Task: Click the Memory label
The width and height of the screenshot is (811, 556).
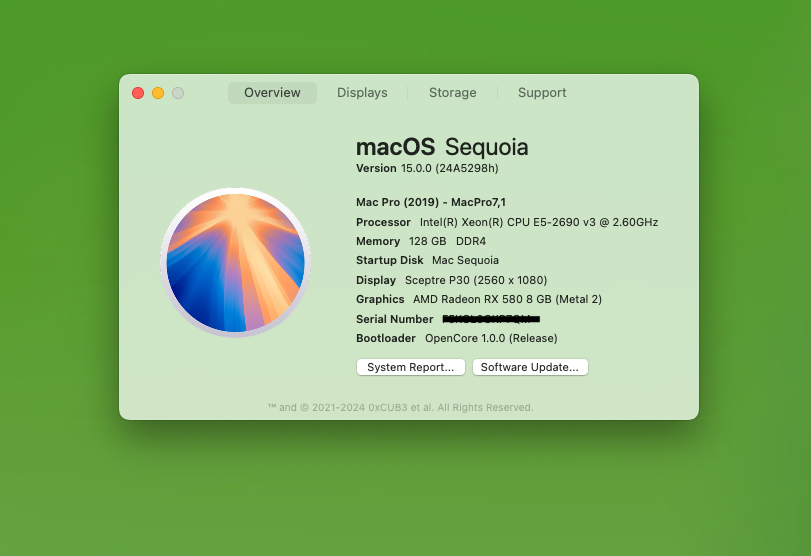Action: [x=378, y=242]
